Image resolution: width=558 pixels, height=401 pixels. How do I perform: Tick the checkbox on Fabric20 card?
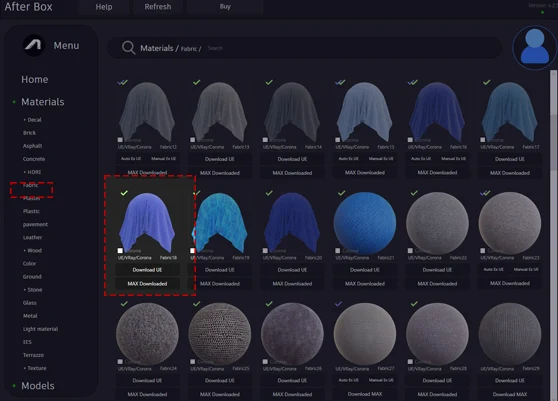pos(265,250)
